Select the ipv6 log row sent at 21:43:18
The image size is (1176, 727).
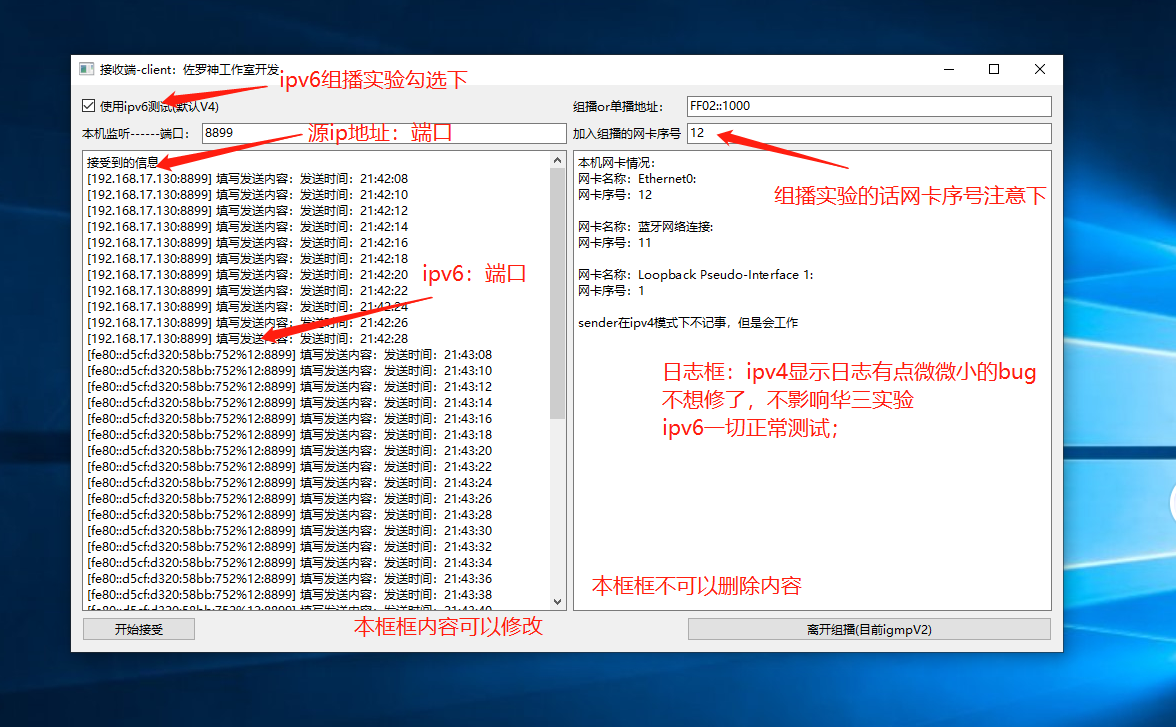[x=290, y=434]
